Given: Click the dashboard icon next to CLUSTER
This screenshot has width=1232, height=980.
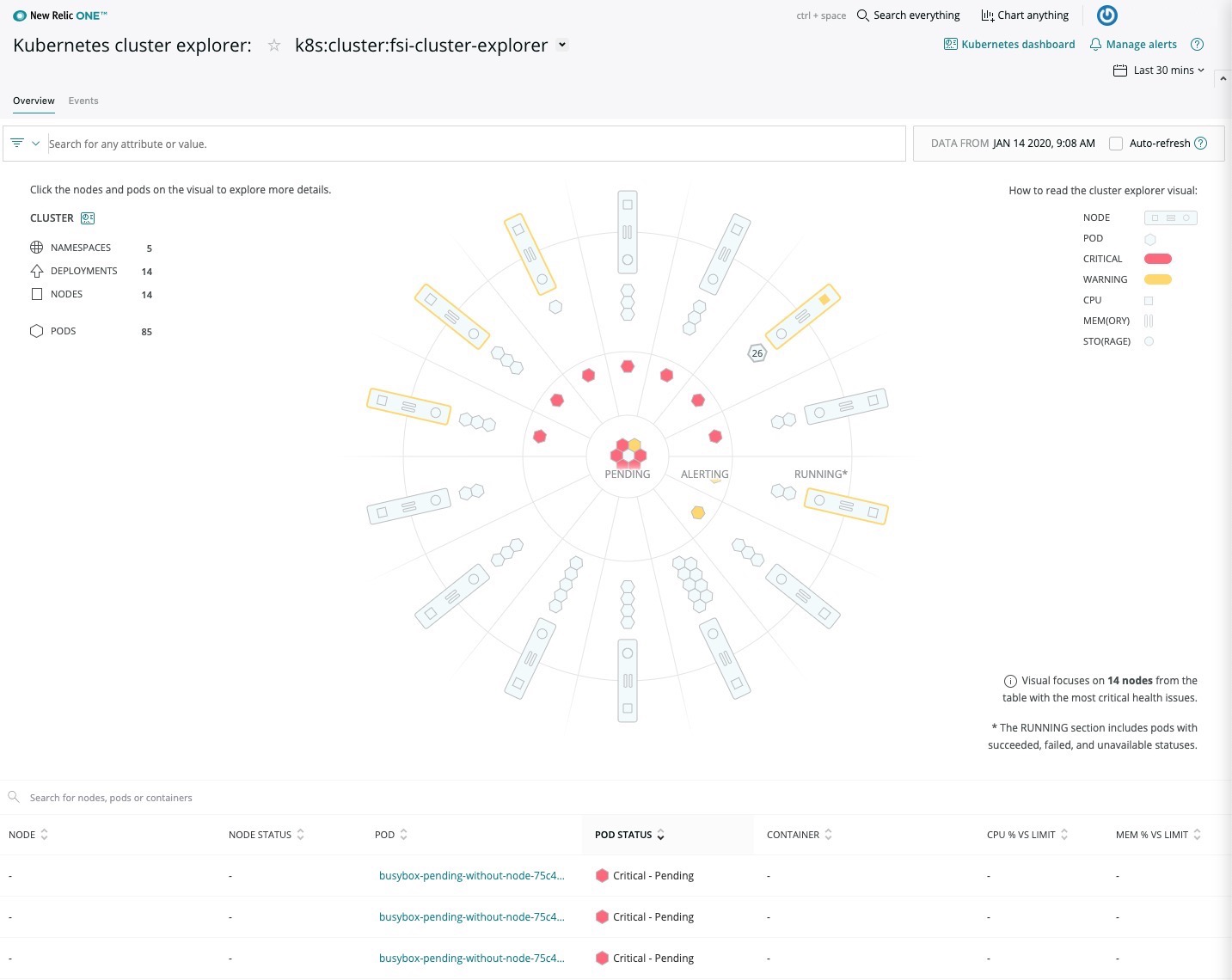Looking at the screenshot, I should (x=88, y=218).
